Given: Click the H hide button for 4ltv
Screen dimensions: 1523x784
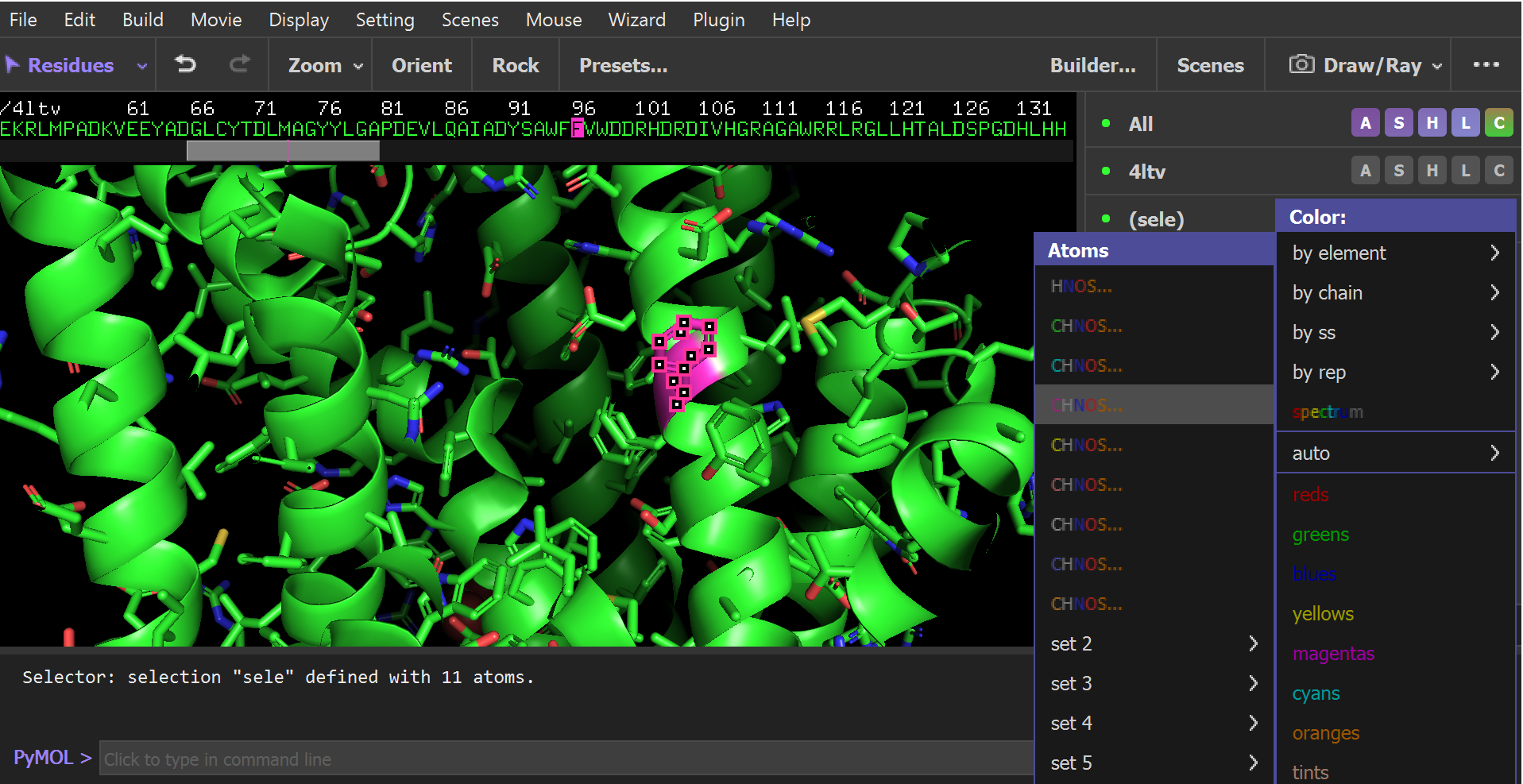Looking at the screenshot, I should 1432,171.
